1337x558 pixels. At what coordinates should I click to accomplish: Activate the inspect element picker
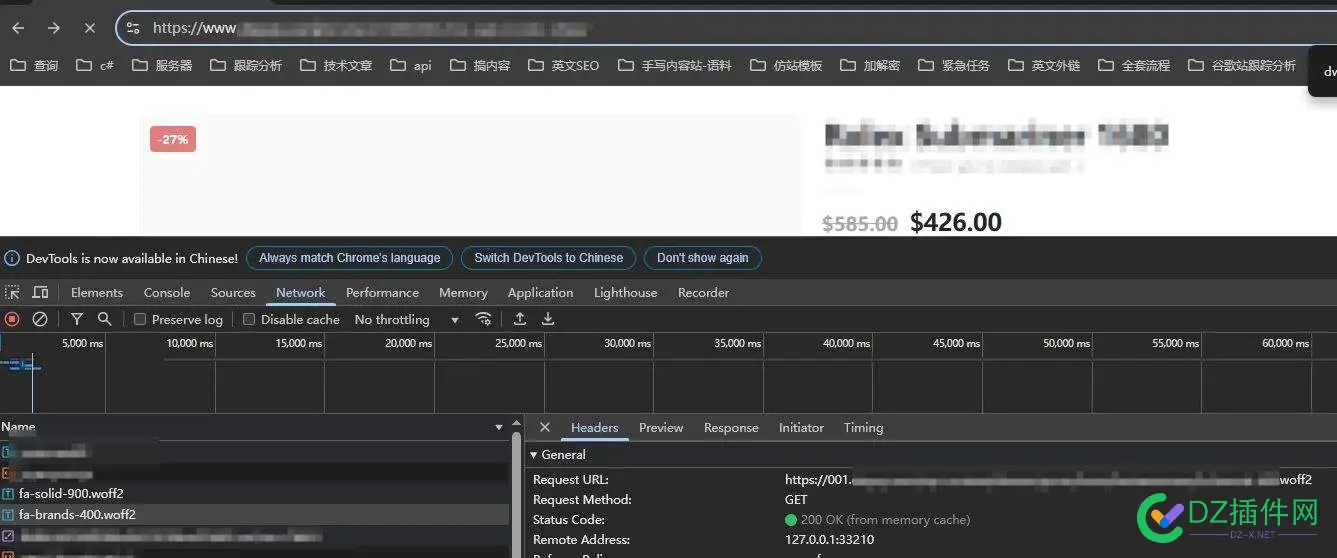[x=12, y=292]
